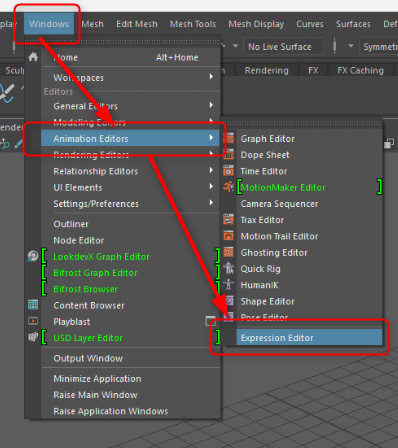This screenshot has height=448, width=398.
Task: Click the LookdevX Graph Editor icon
Action: click(33, 256)
